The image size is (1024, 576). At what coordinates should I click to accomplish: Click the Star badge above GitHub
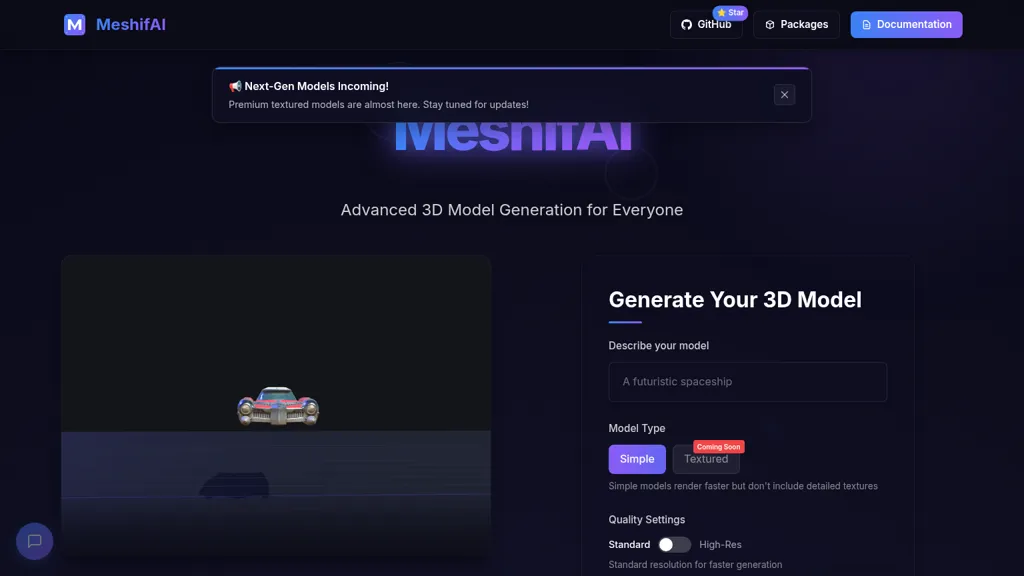730,12
